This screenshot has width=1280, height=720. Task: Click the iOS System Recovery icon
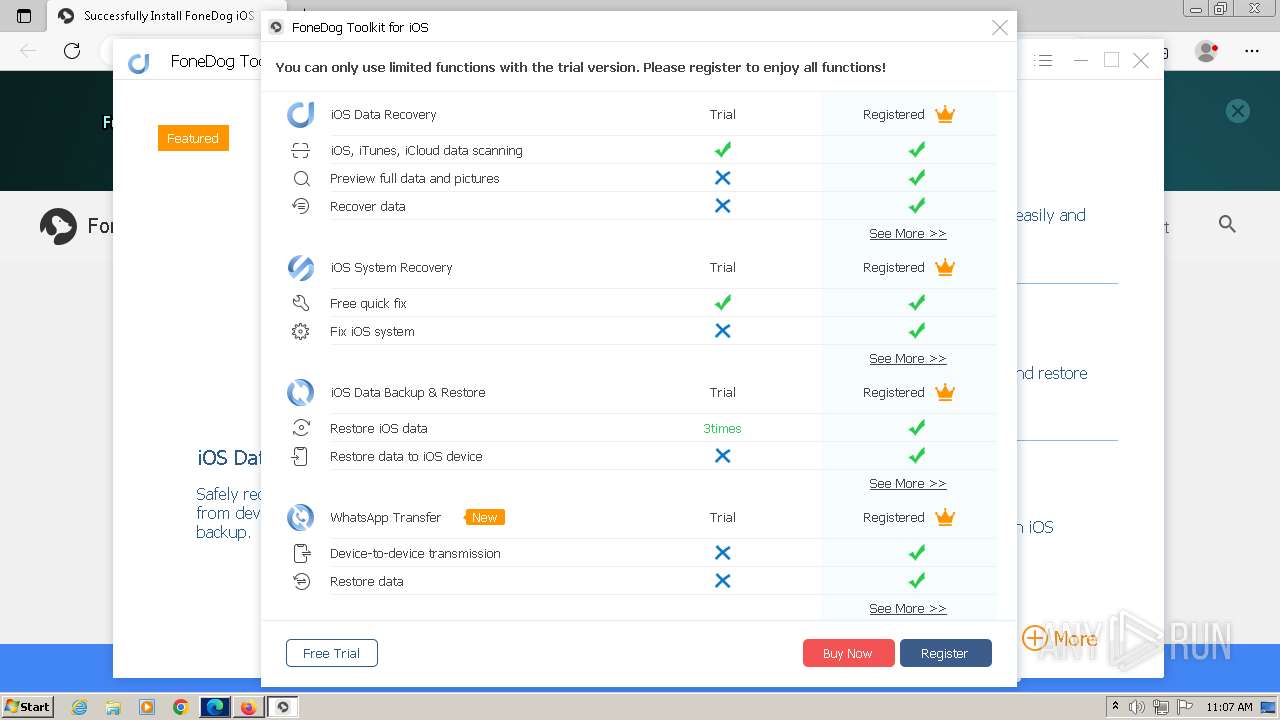click(x=300, y=268)
